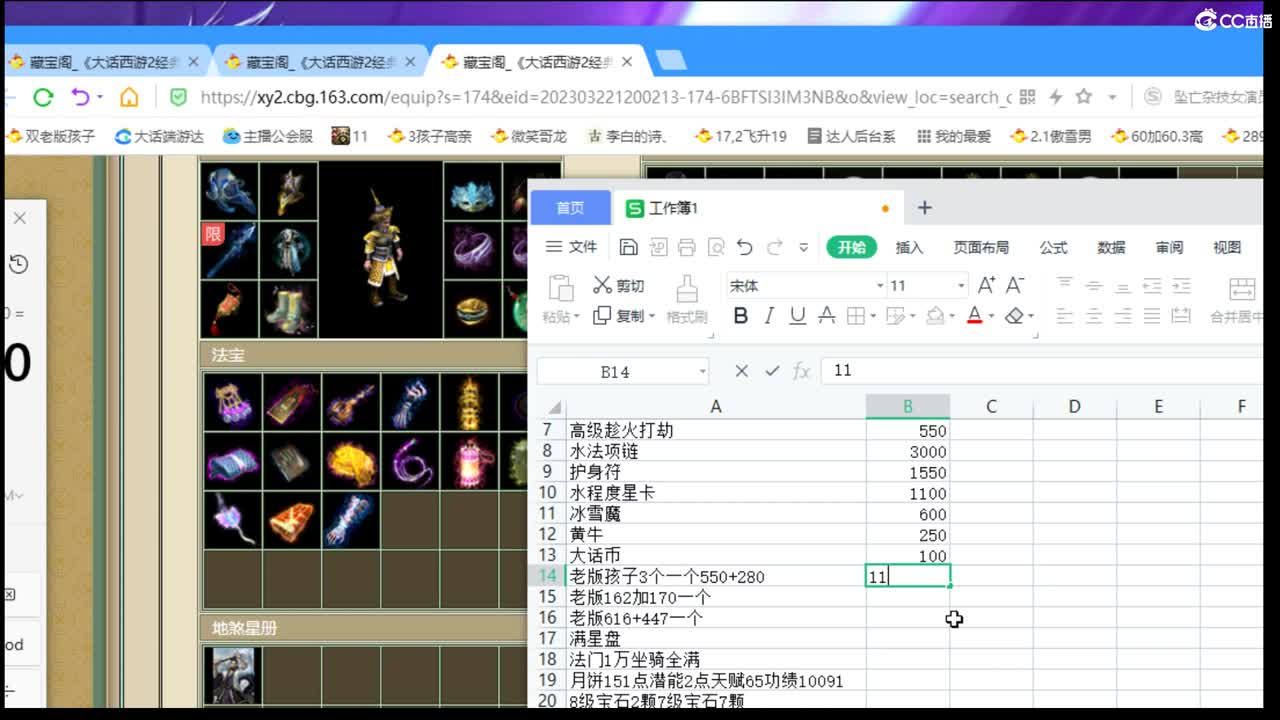Select row 17 header

click(547, 638)
